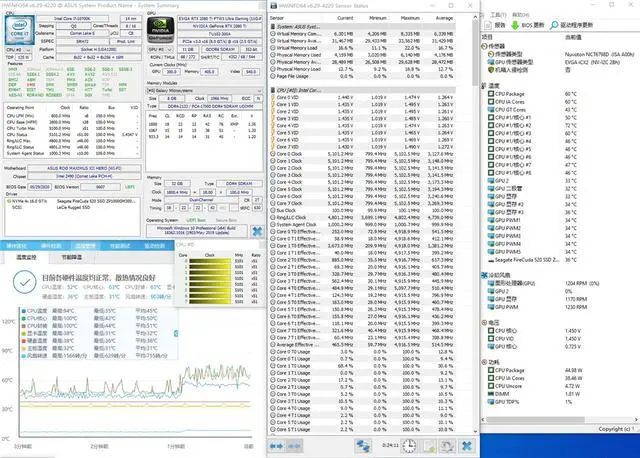The width and height of the screenshot is (640, 458).
Task: Collapse the CPU [#0]: Intel Core sensor group
Action: (273, 90)
